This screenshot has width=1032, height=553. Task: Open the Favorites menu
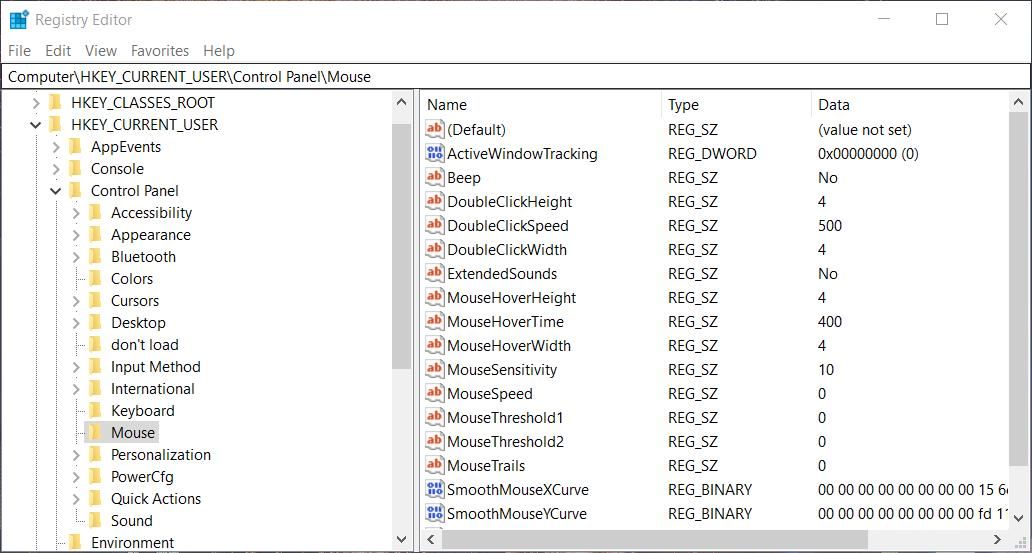tap(159, 50)
